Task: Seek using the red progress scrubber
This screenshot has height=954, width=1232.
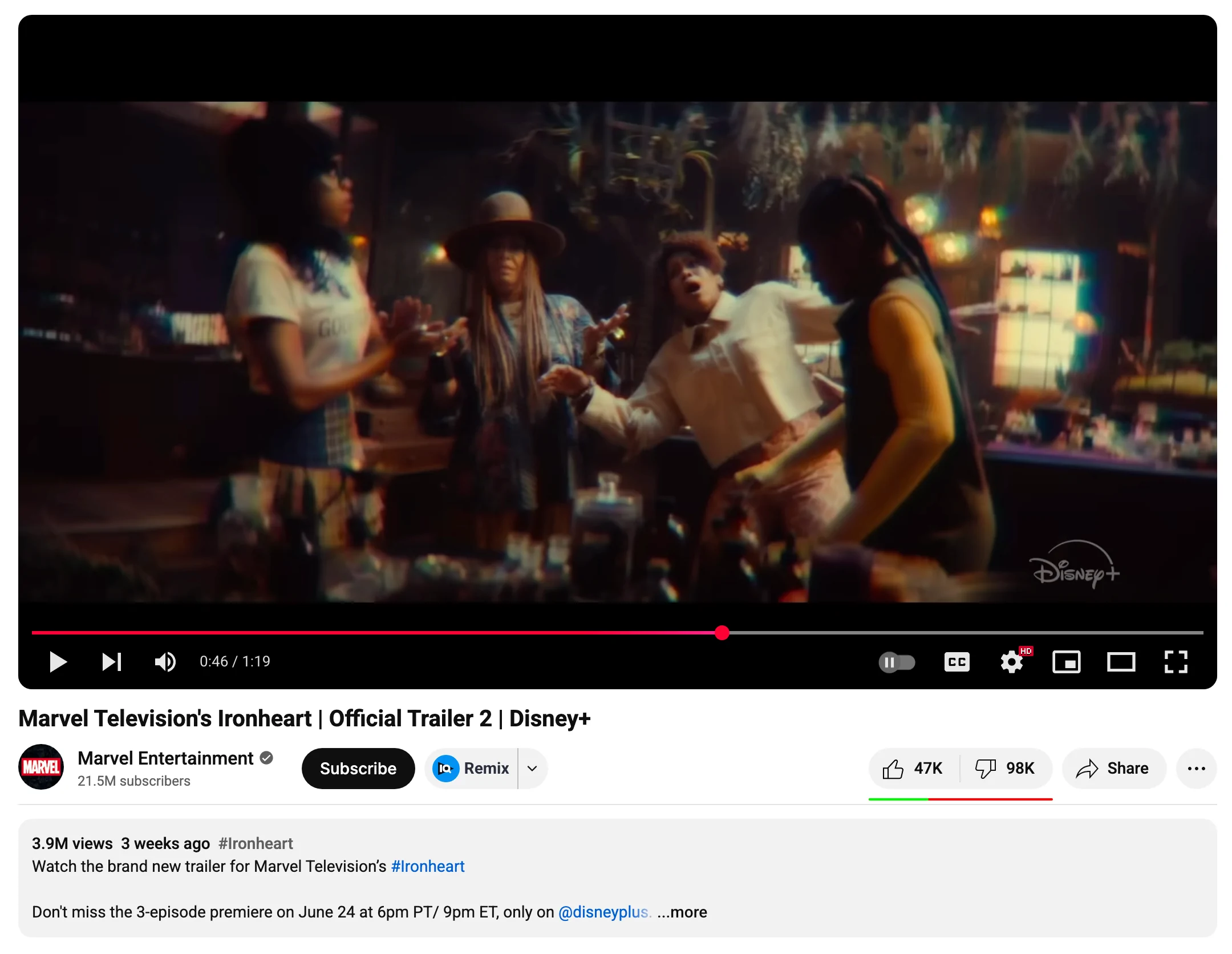Action: tap(722, 632)
